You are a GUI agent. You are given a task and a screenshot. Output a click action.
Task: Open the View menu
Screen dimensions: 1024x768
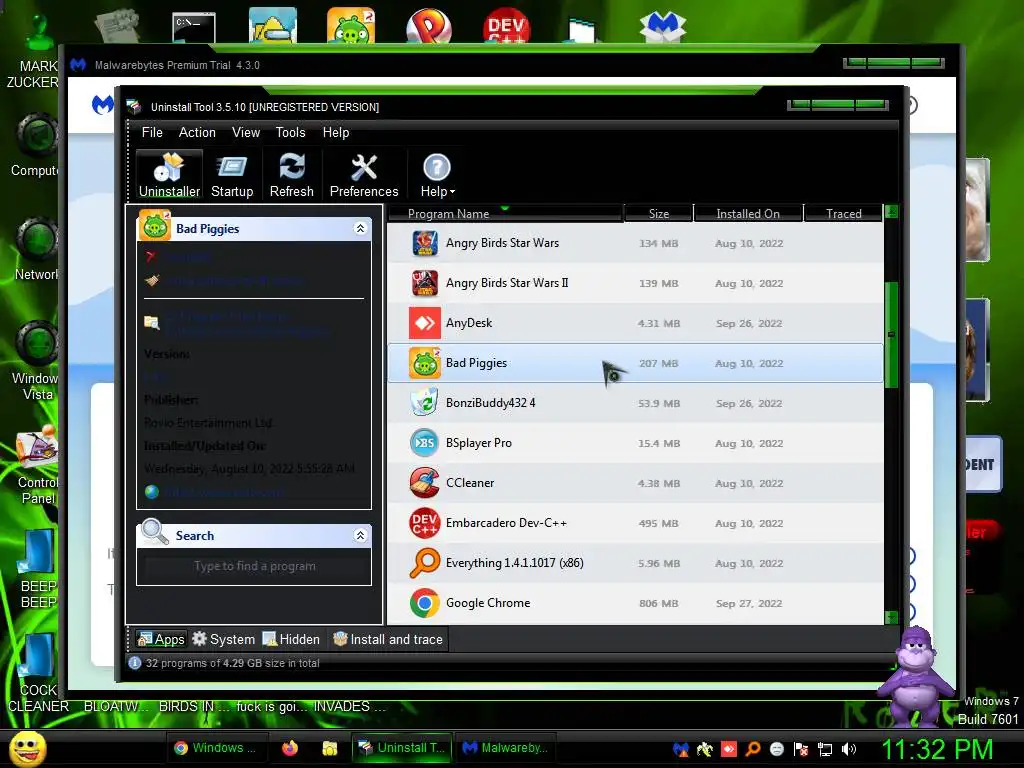point(246,133)
